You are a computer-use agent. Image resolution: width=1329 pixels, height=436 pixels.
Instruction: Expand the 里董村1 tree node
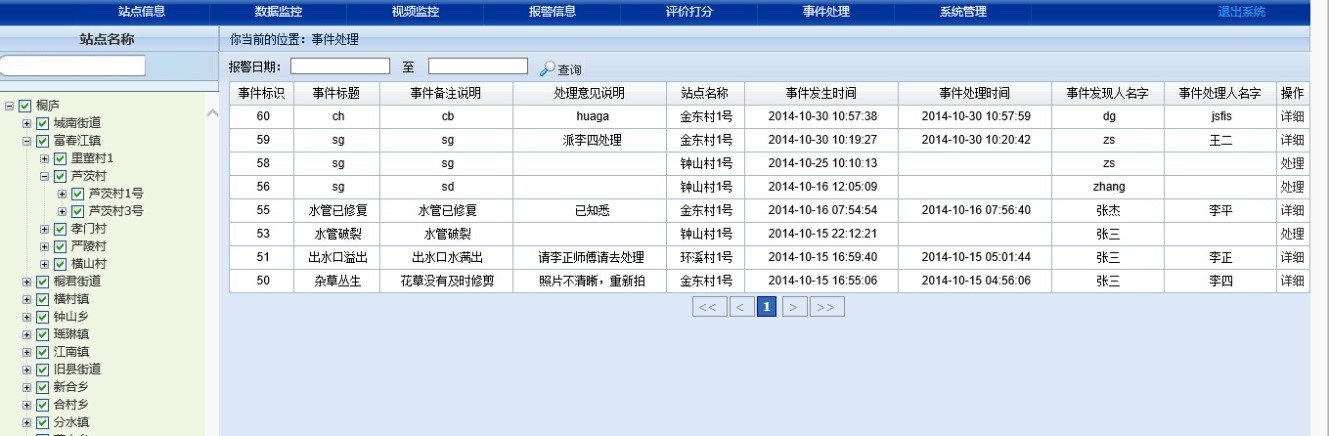coord(45,159)
